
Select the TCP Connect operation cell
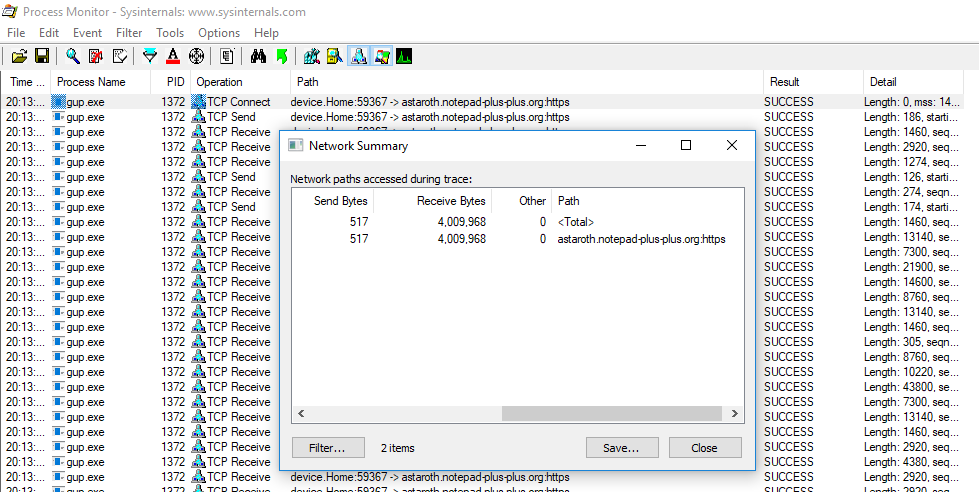coord(239,102)
